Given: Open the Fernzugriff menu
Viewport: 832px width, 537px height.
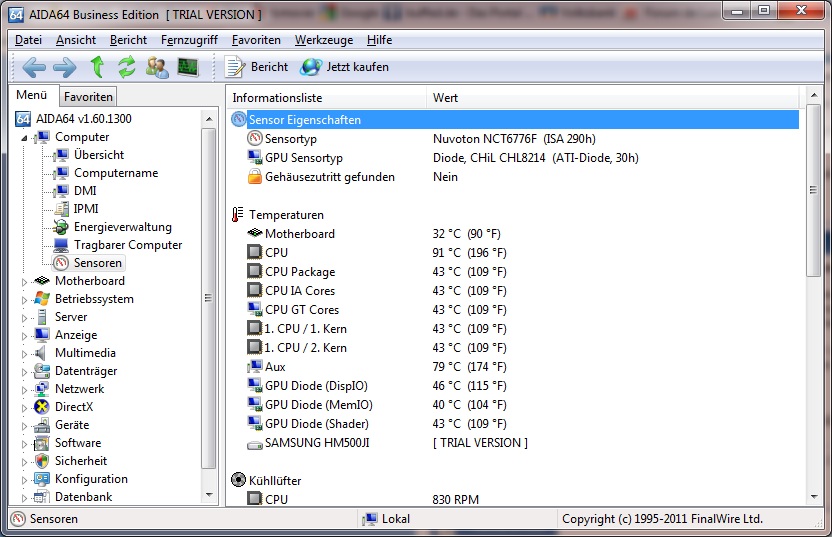Looking at the screenshot, I should click(189, 40).
